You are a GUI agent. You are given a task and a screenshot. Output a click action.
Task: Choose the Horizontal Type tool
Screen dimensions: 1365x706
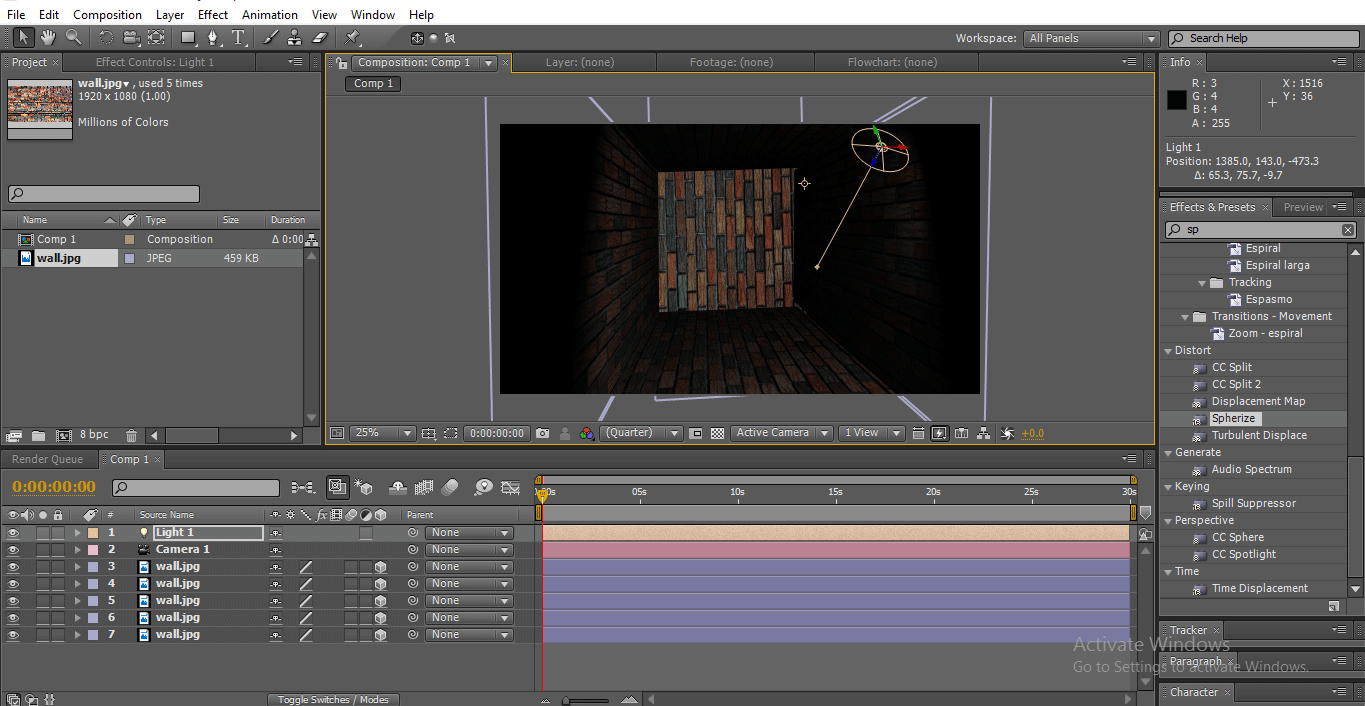click(x=238, y=38)
